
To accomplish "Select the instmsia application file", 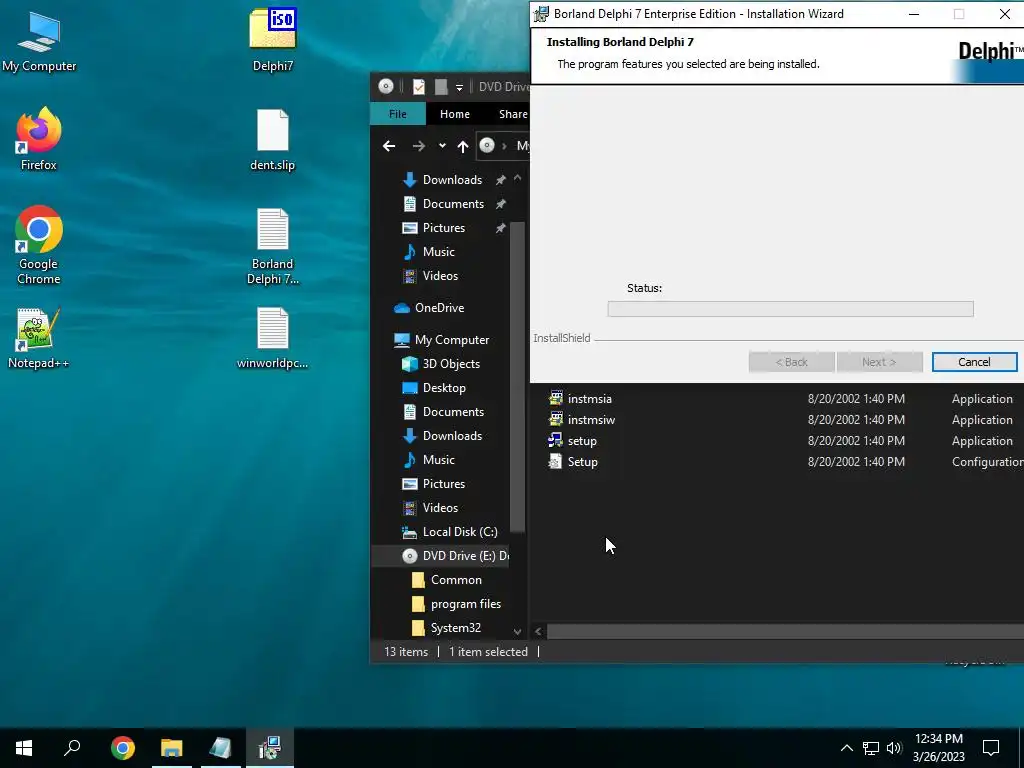I will pos(589,398).
